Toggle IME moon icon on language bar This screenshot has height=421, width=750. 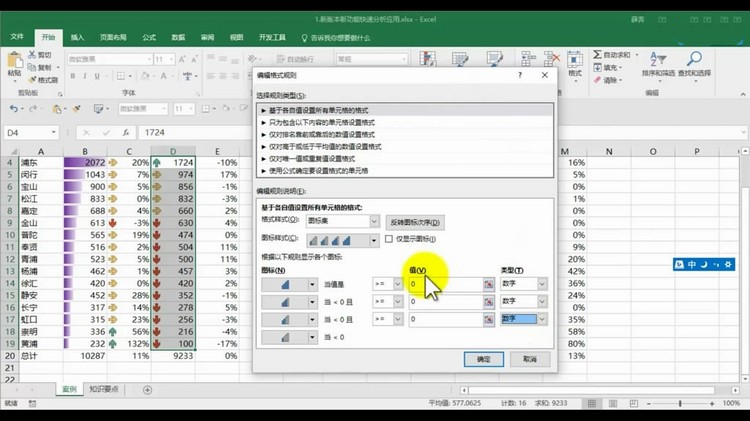(x=704, y=264)
